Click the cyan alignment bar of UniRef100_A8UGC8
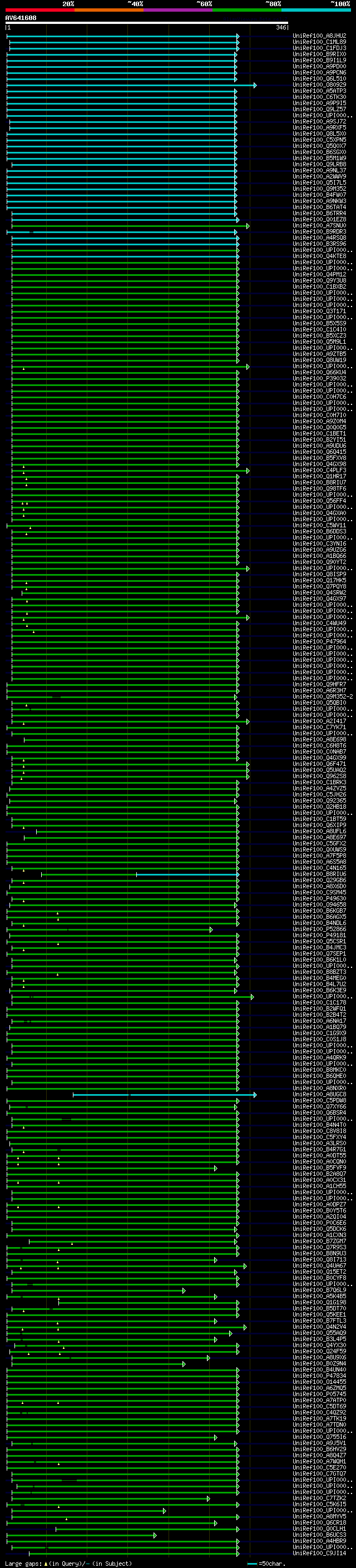Image resolution: width=356 pixels, height=1568 pixels. (164, 1095)
